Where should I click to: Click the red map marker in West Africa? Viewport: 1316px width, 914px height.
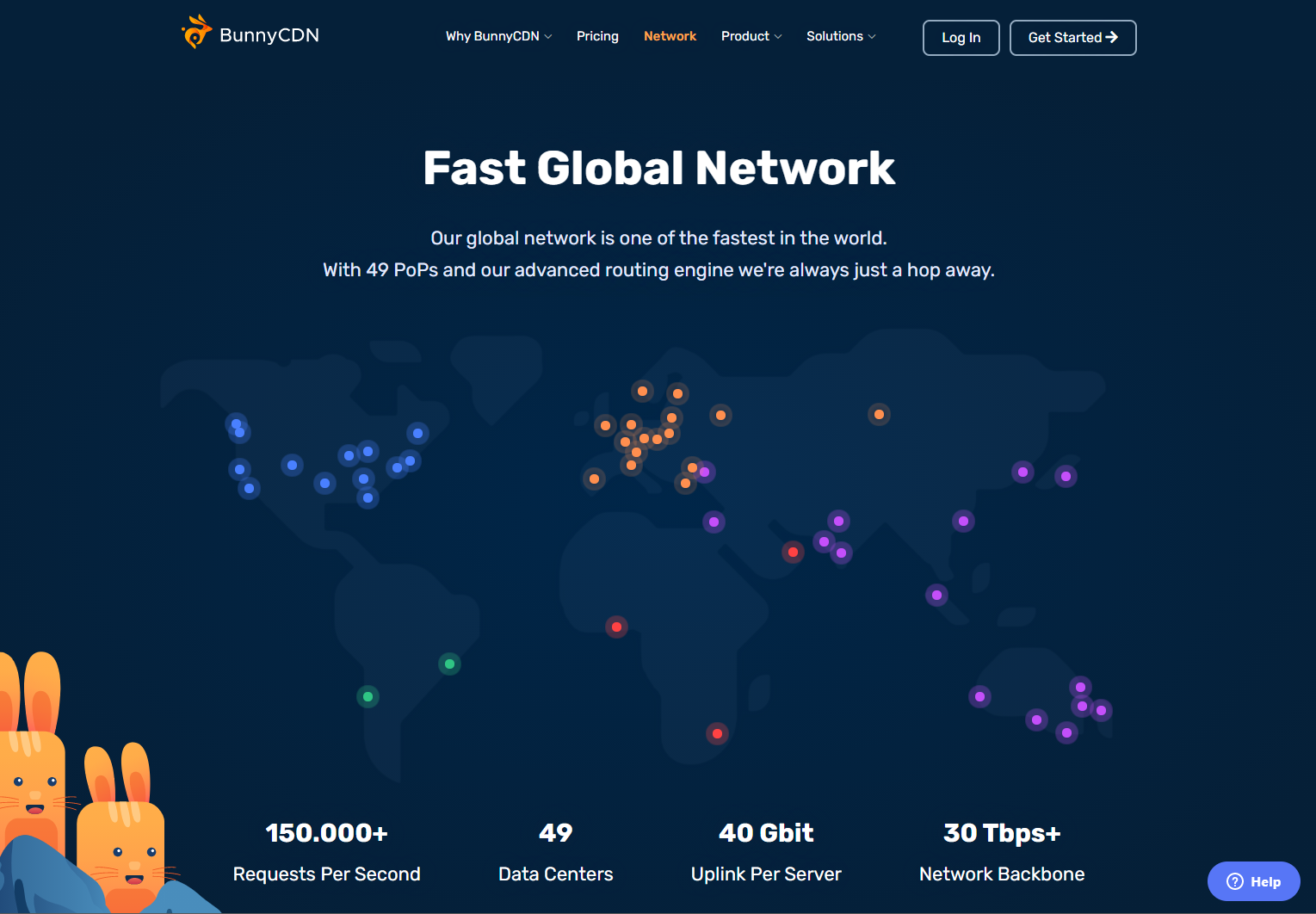click(x=616, y=627)
